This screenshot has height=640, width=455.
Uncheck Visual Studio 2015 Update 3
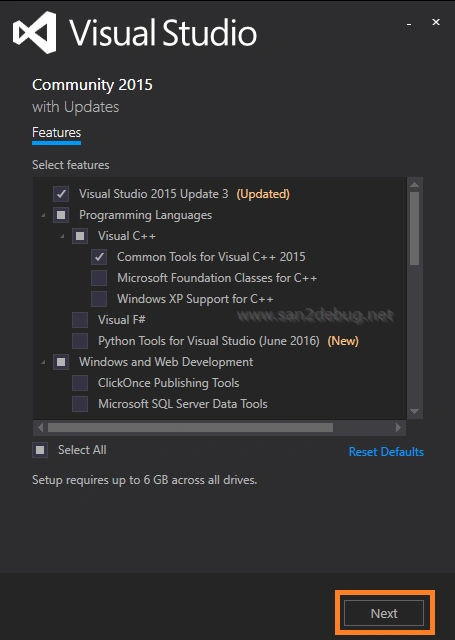(x=61, y=194)
